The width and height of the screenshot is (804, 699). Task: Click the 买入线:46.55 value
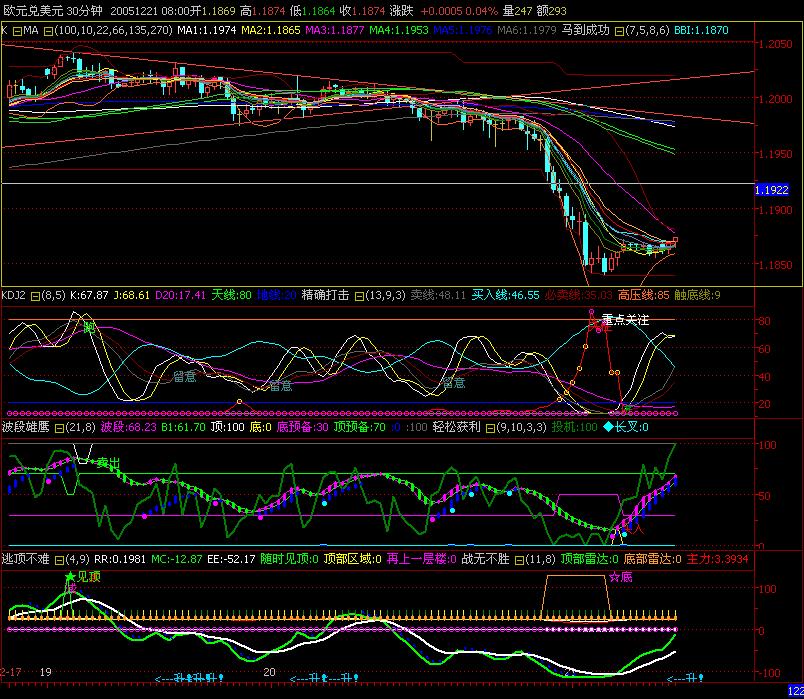click(506, 295)
